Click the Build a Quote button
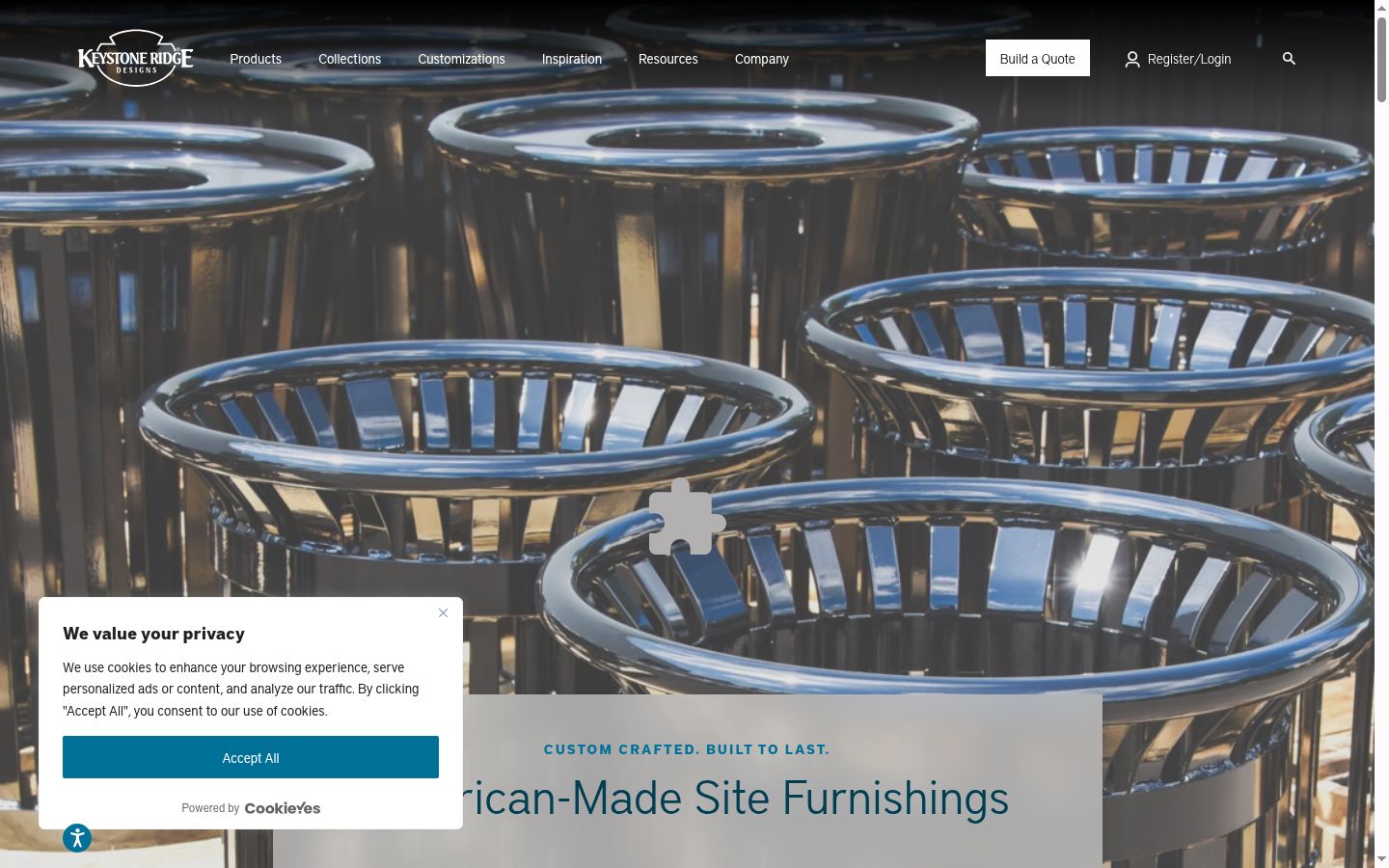1389x868 pixels. click(1038, 58)
